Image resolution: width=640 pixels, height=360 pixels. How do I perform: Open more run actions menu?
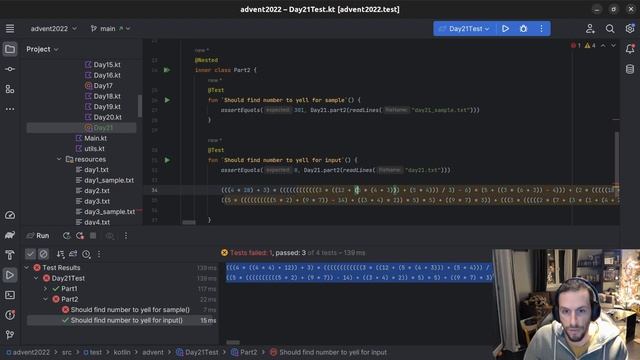coord(541,29)
